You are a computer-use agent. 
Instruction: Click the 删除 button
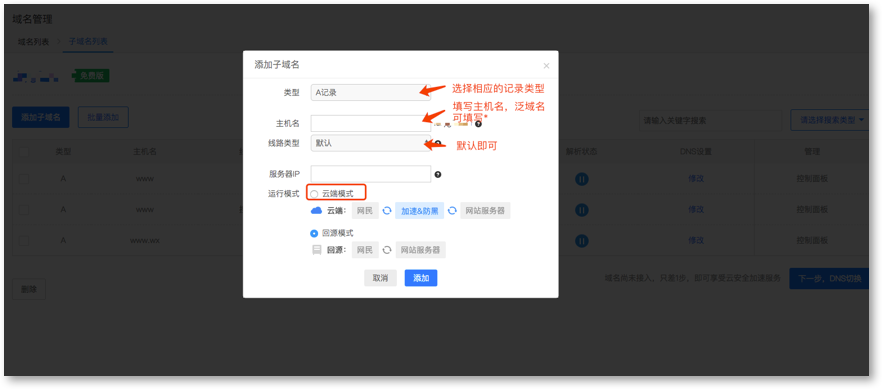pos(29,290)
